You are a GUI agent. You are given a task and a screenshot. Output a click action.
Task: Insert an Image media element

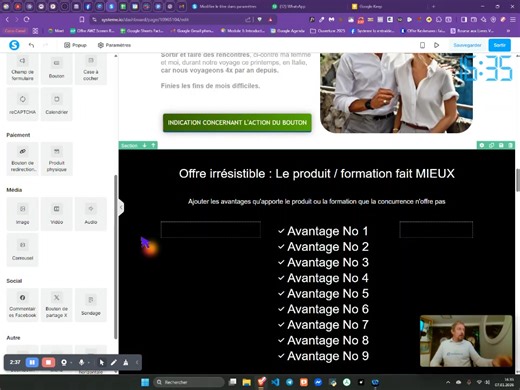[x=22, y=214]
